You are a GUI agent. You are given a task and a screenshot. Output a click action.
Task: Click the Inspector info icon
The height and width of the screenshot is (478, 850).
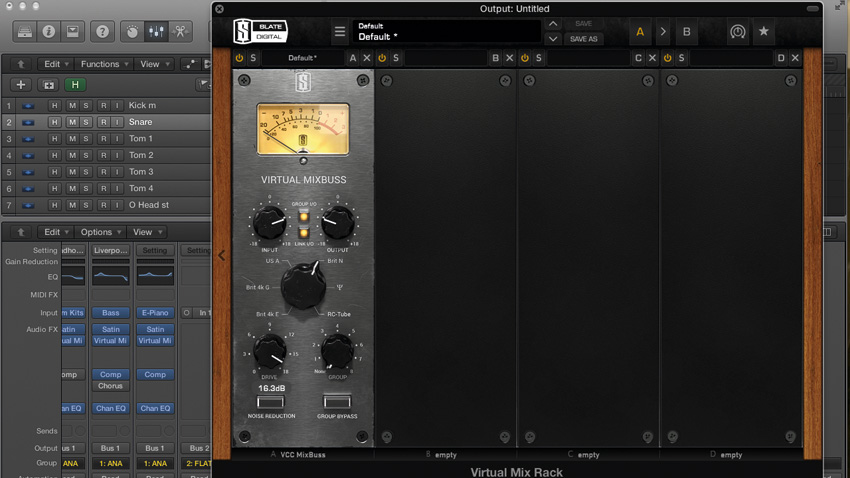click(x=49, y=31)
